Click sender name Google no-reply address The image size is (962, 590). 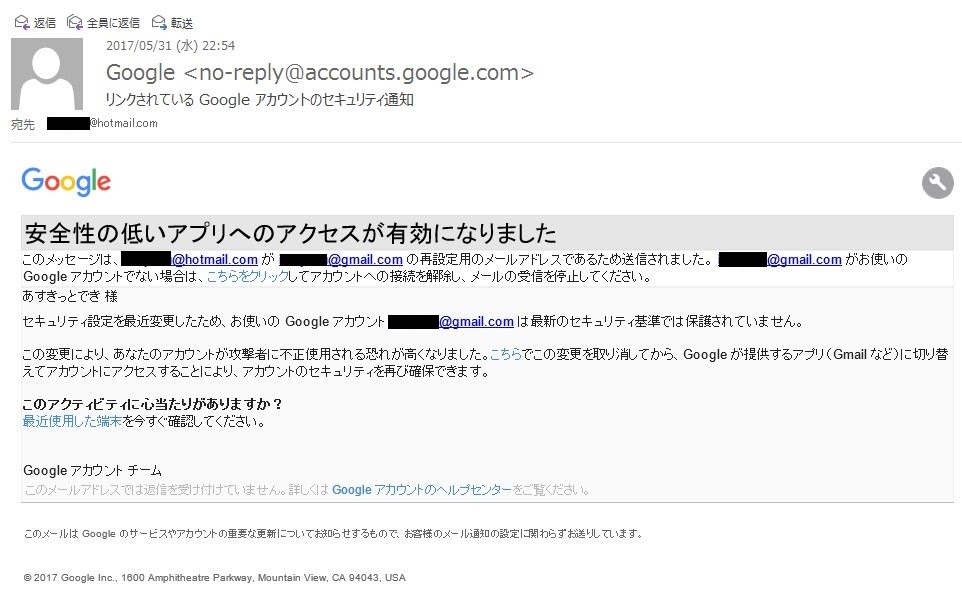320,72
